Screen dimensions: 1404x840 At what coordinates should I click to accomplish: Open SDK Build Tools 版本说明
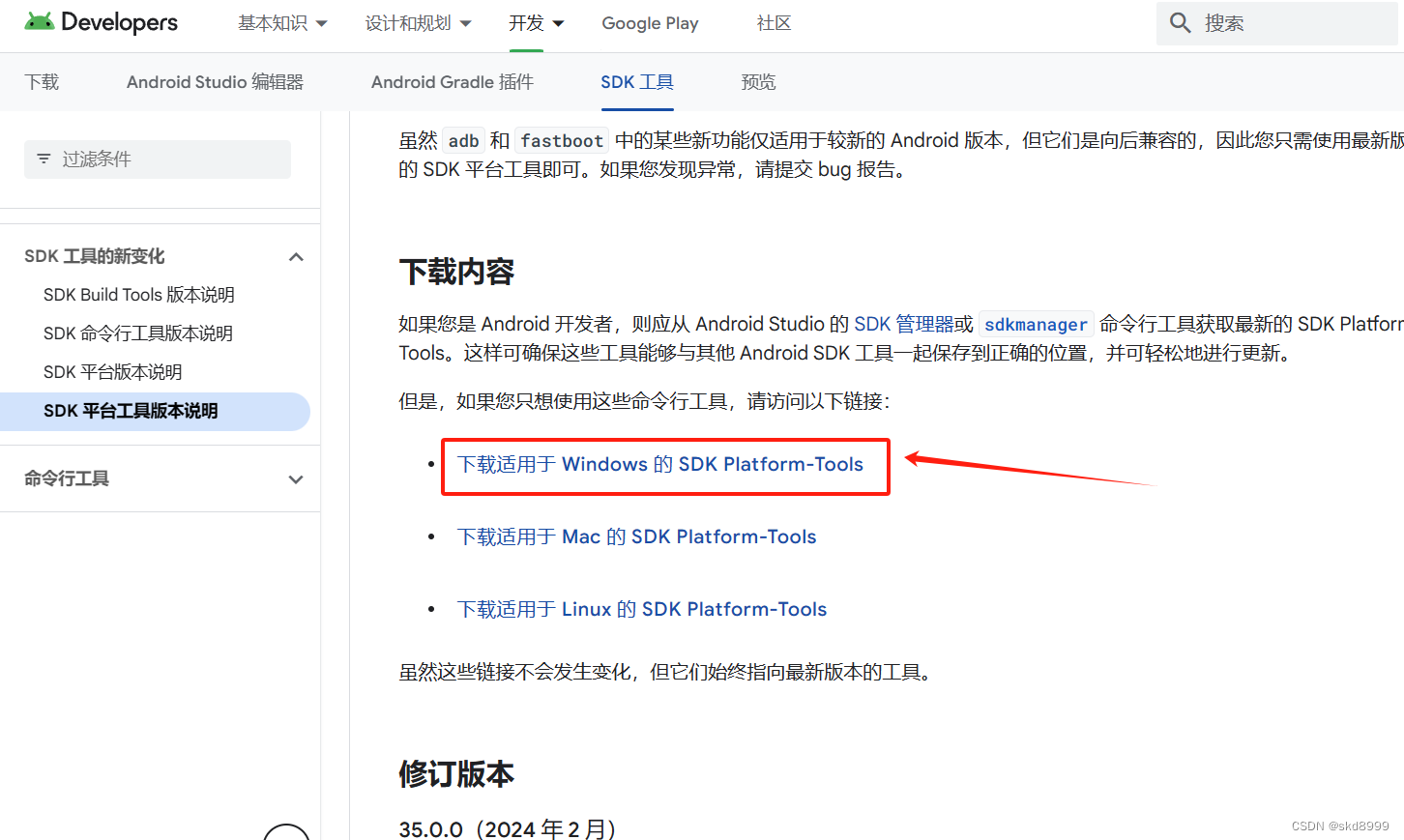coord(139,295)
